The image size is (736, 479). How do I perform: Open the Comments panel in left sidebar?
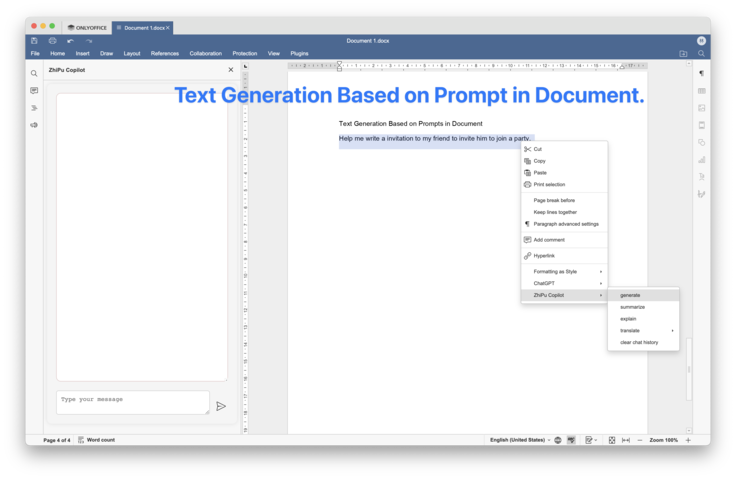tap(34, 91)
